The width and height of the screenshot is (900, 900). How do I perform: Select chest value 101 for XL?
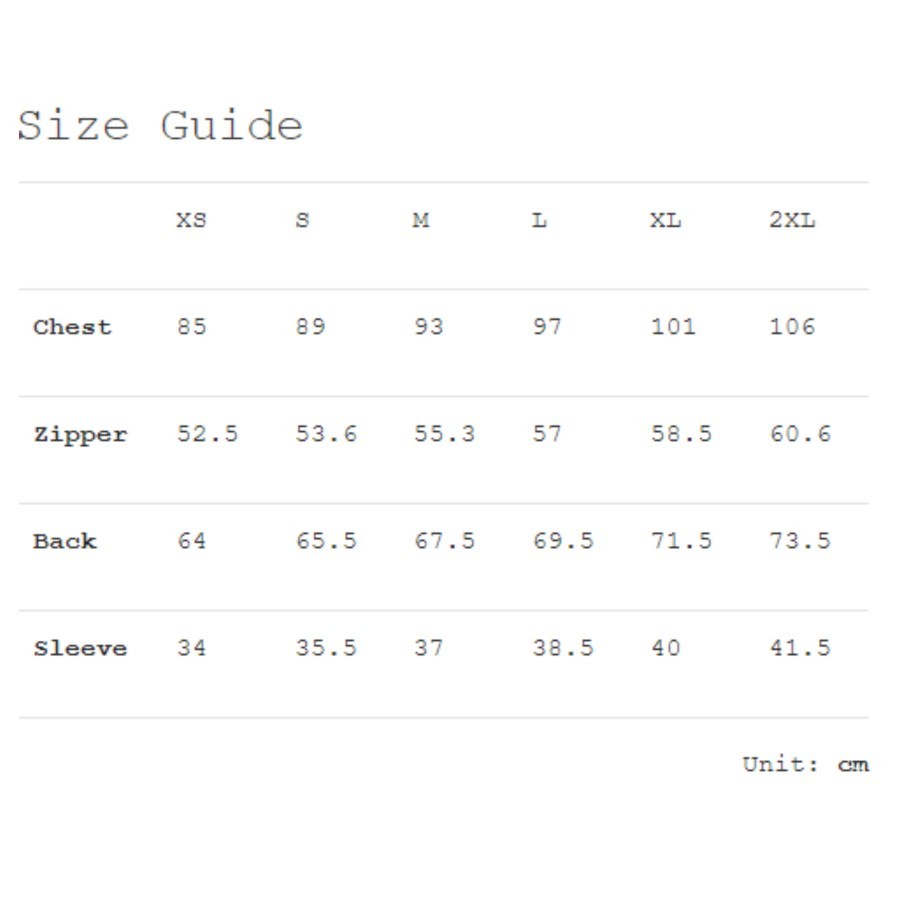pos(673,327)
